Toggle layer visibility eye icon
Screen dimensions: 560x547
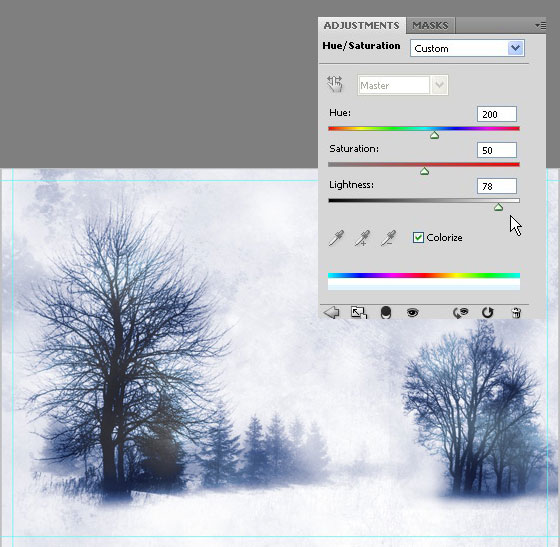point(412,313)
